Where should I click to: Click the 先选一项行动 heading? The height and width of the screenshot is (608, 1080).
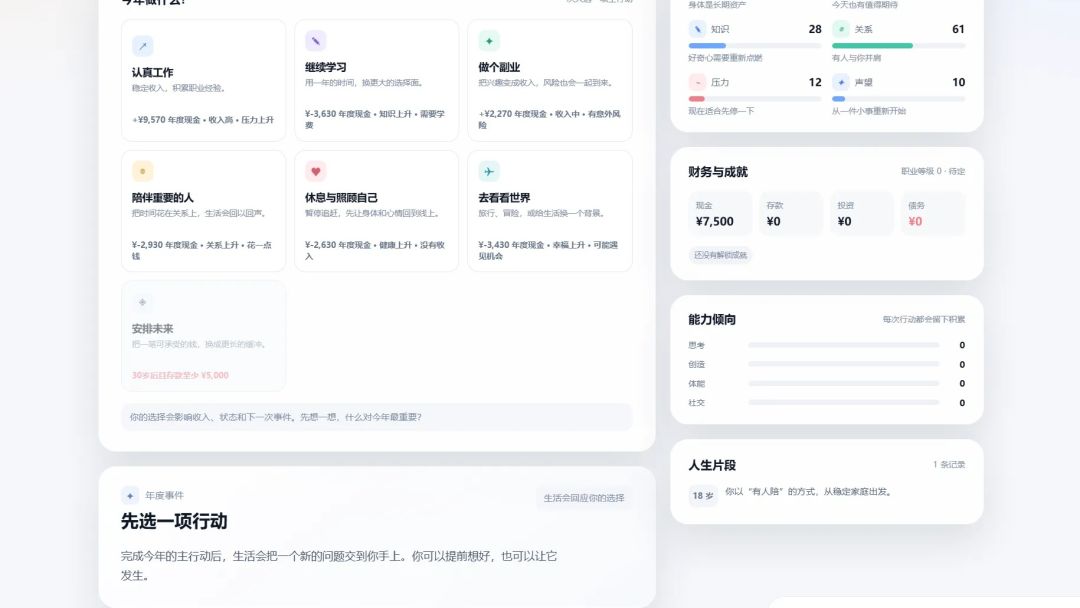pos(174,521)
